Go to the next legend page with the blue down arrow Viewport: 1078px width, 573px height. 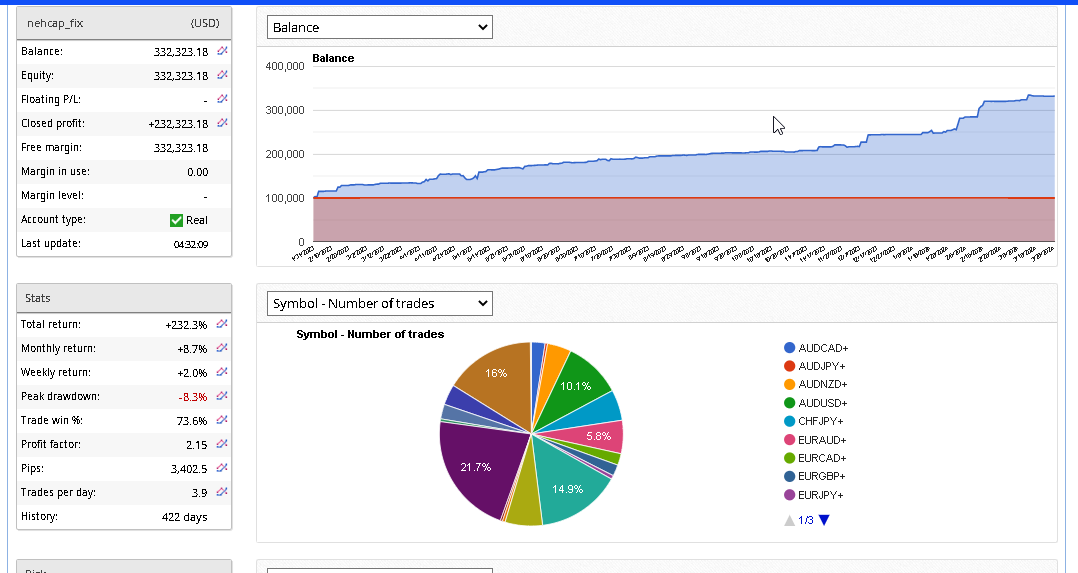pyautogui.click(x=824, y=520)
